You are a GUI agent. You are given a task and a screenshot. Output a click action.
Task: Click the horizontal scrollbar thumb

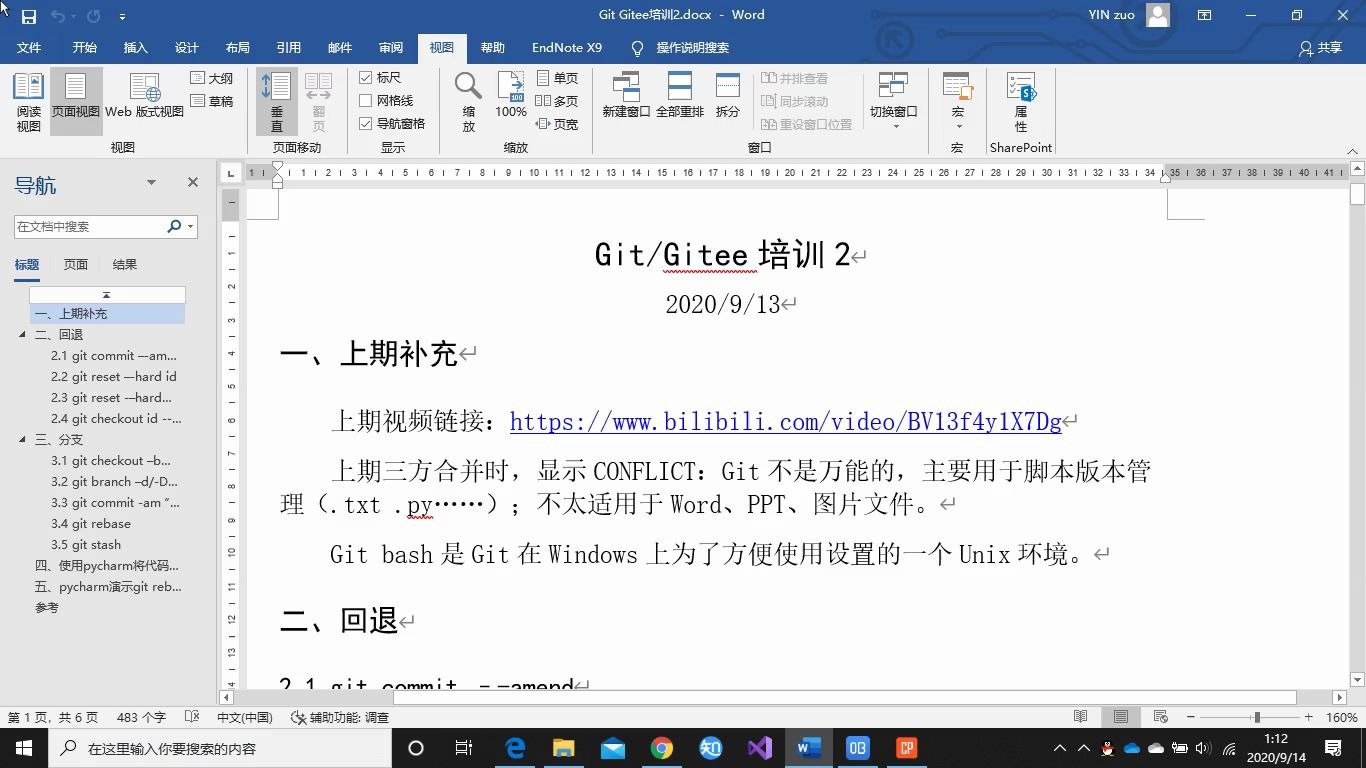point(844,697)
